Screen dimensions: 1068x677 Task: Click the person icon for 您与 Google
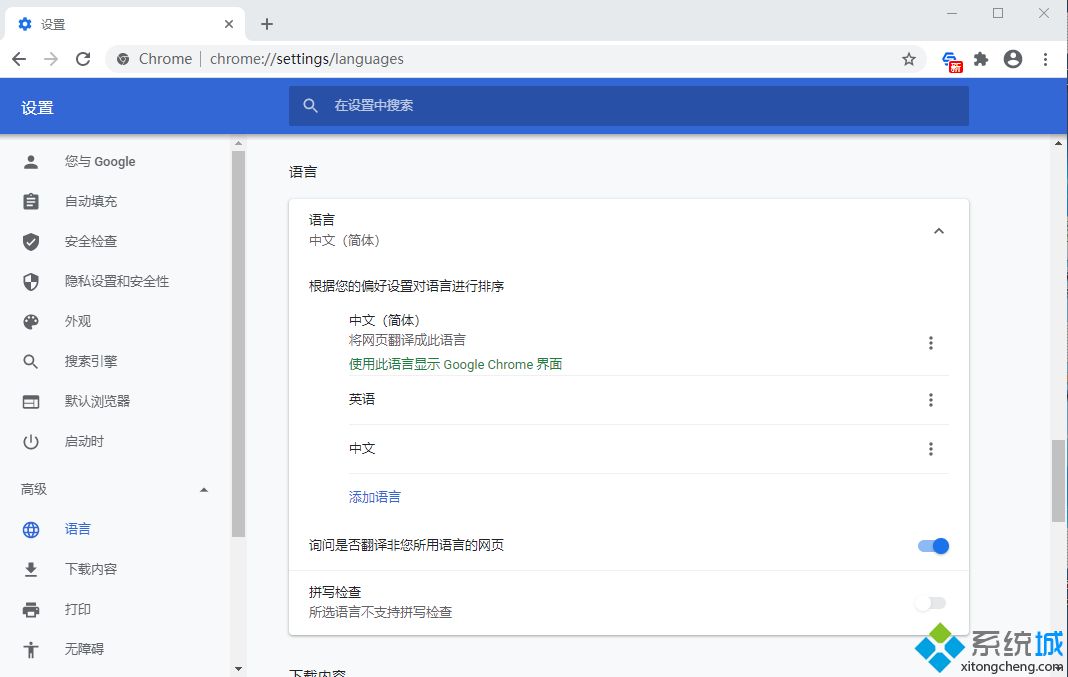click(x=31, y=162)
